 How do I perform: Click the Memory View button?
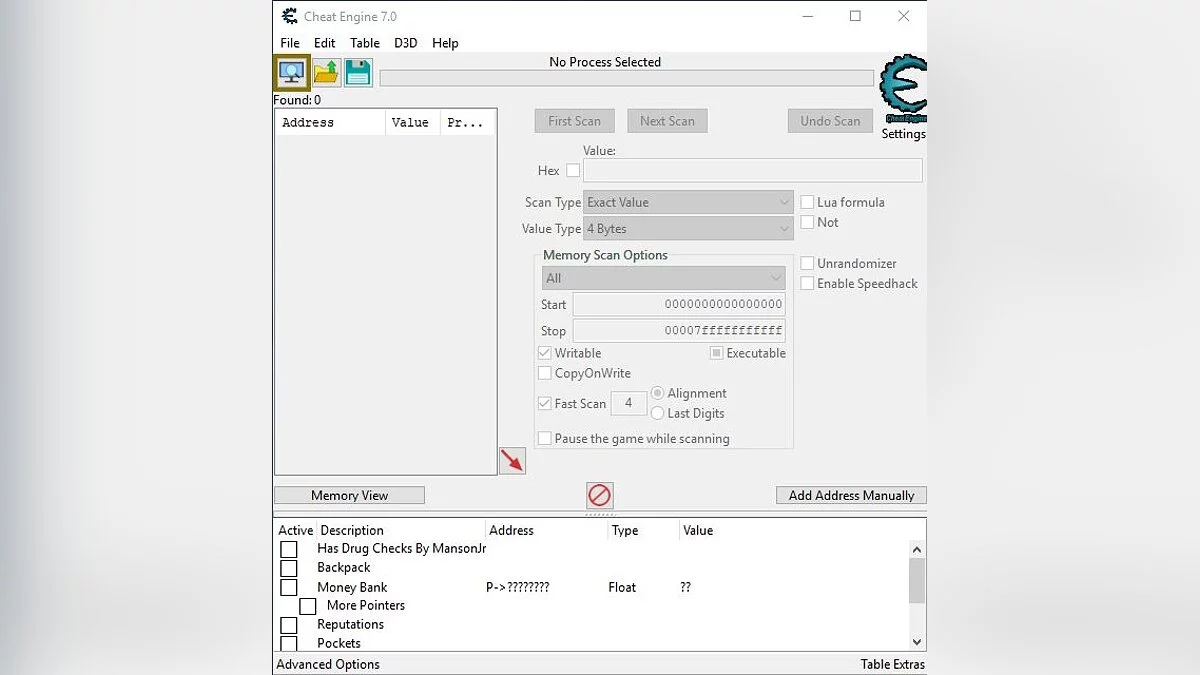coord(348,495)
